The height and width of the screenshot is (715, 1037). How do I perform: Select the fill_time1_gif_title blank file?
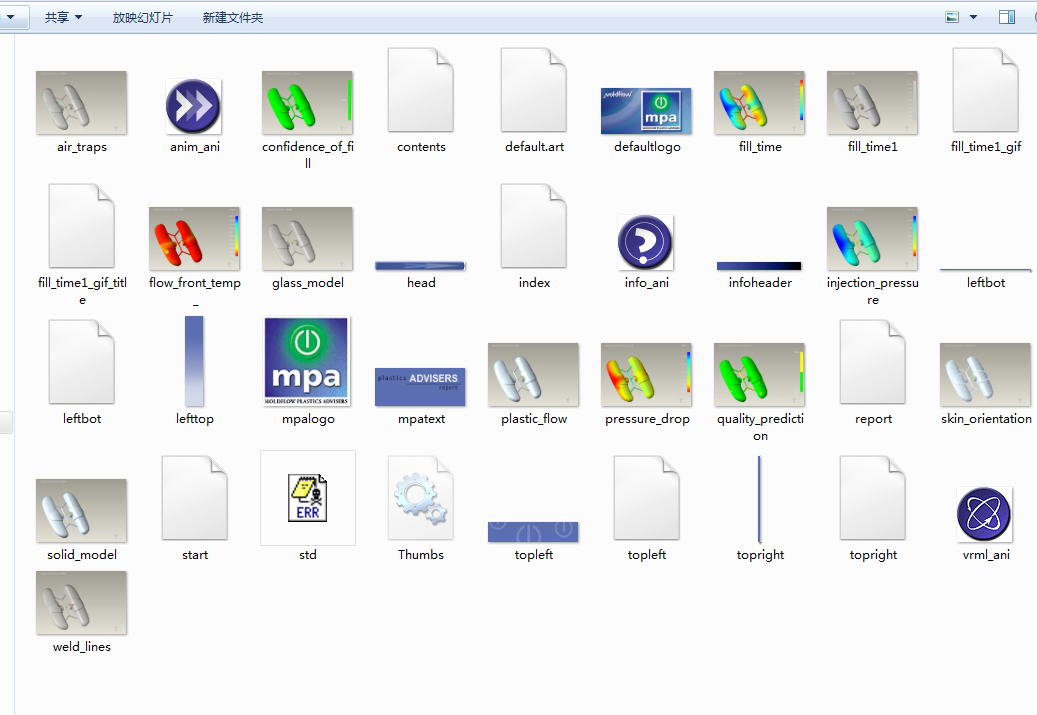(82, 226)
